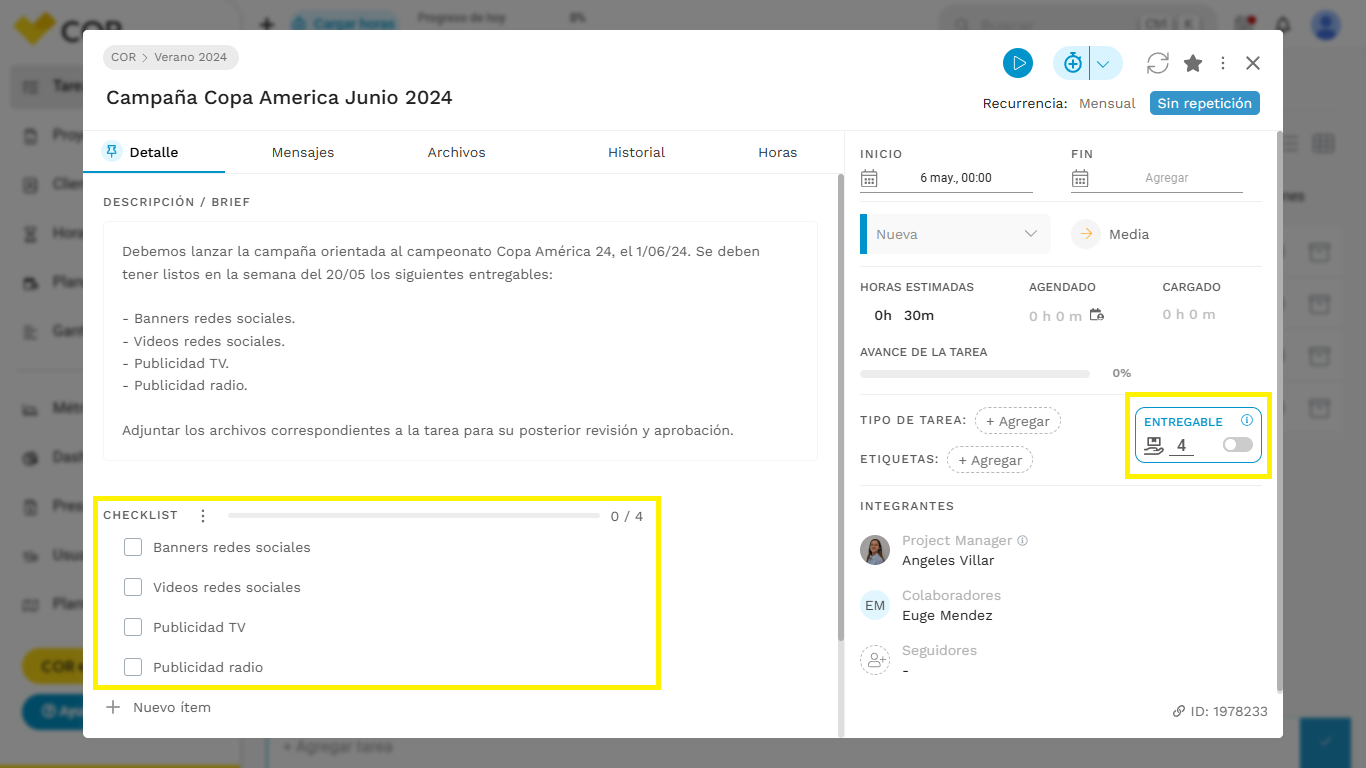Check Banners redes sociales item
Image resolution: width=1366 pixels, height=768 pixels.
(x=133, y=547)
